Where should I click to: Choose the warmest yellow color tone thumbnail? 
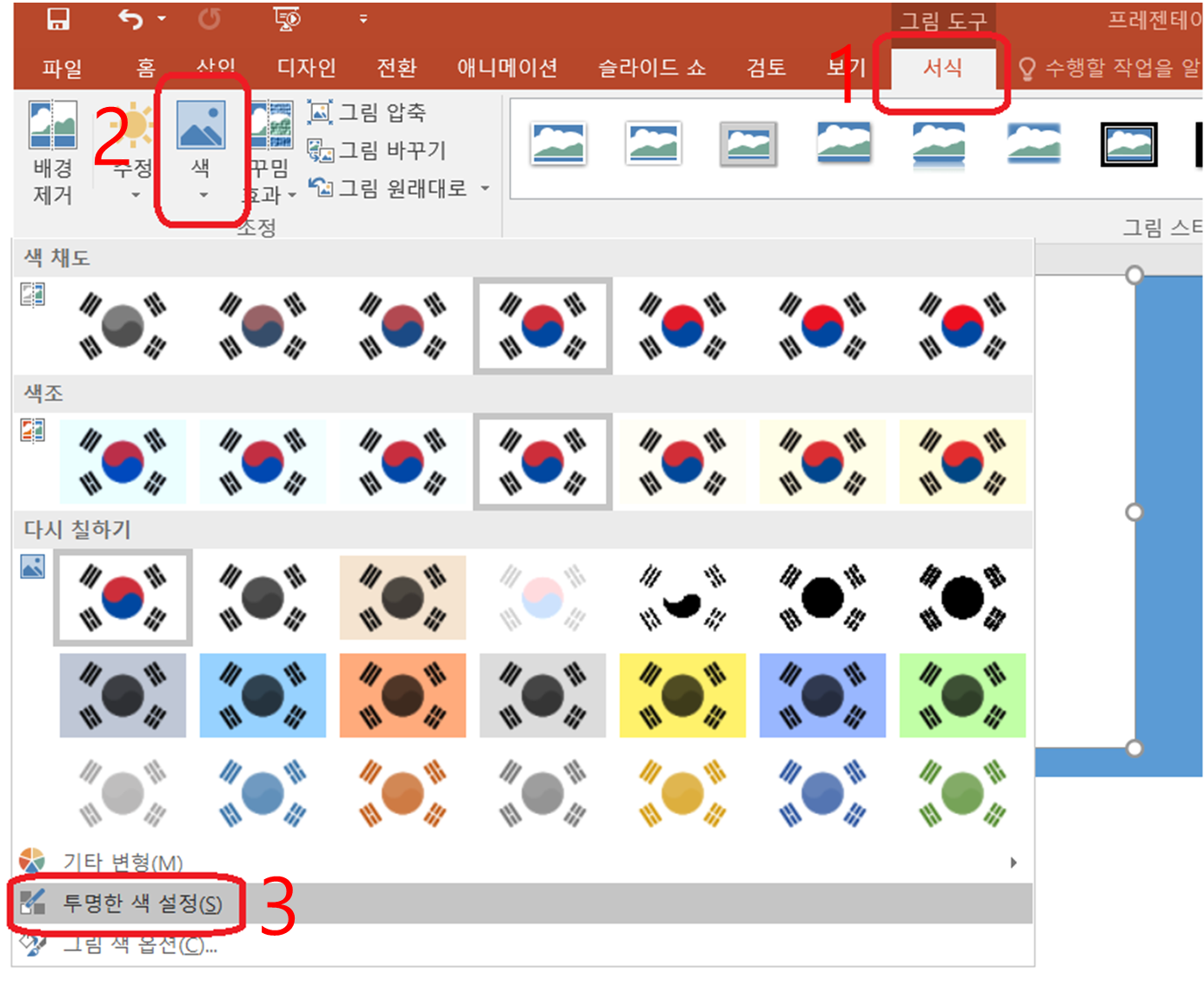[962, 462]
